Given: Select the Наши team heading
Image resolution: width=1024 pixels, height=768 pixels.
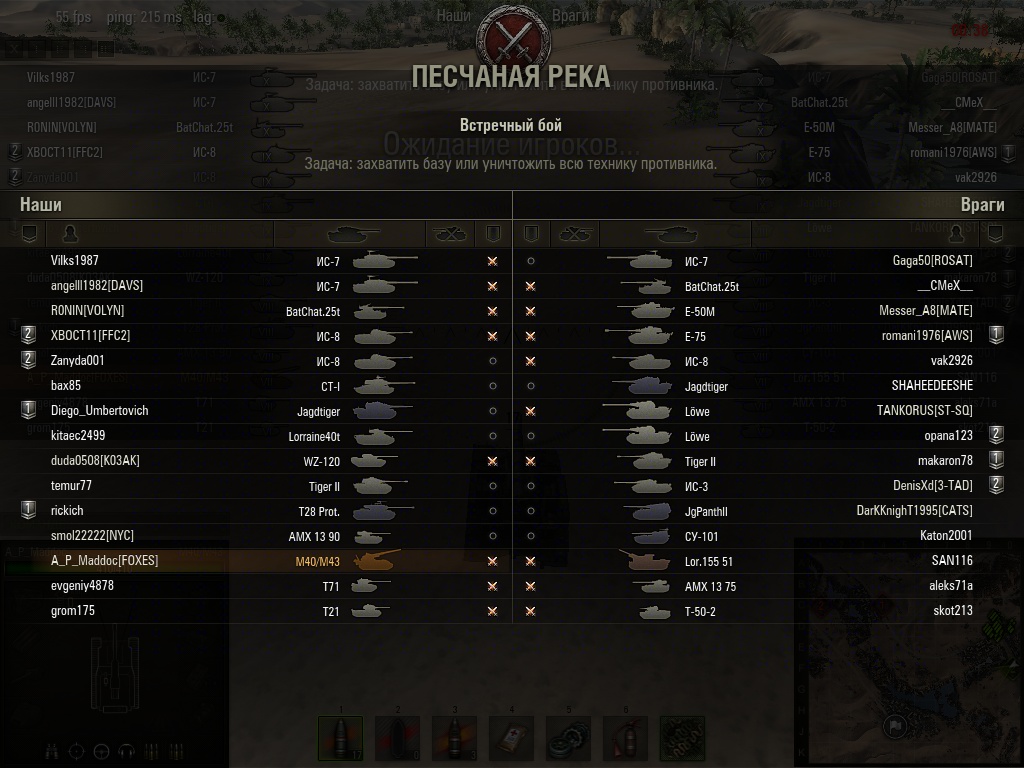Looking at the screenshot, I should coord(40,204).
